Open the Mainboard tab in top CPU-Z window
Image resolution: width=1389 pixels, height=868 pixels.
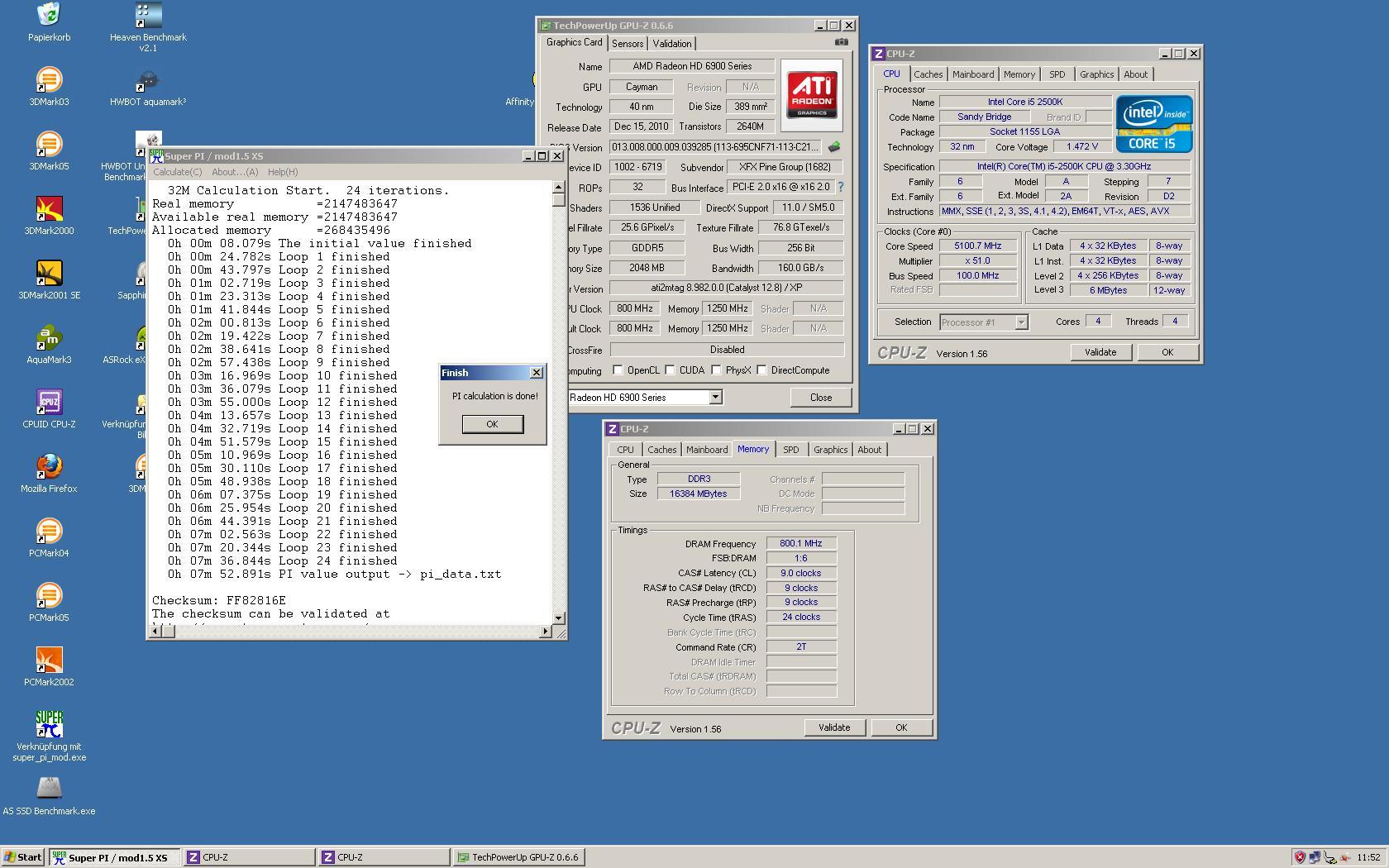[973, 74]
